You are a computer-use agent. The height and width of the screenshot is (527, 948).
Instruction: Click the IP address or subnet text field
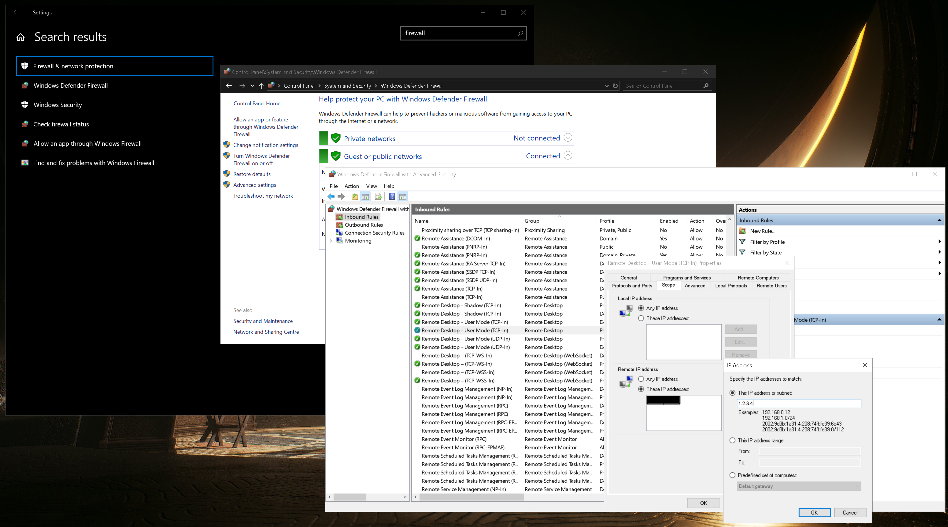[797, 404]
